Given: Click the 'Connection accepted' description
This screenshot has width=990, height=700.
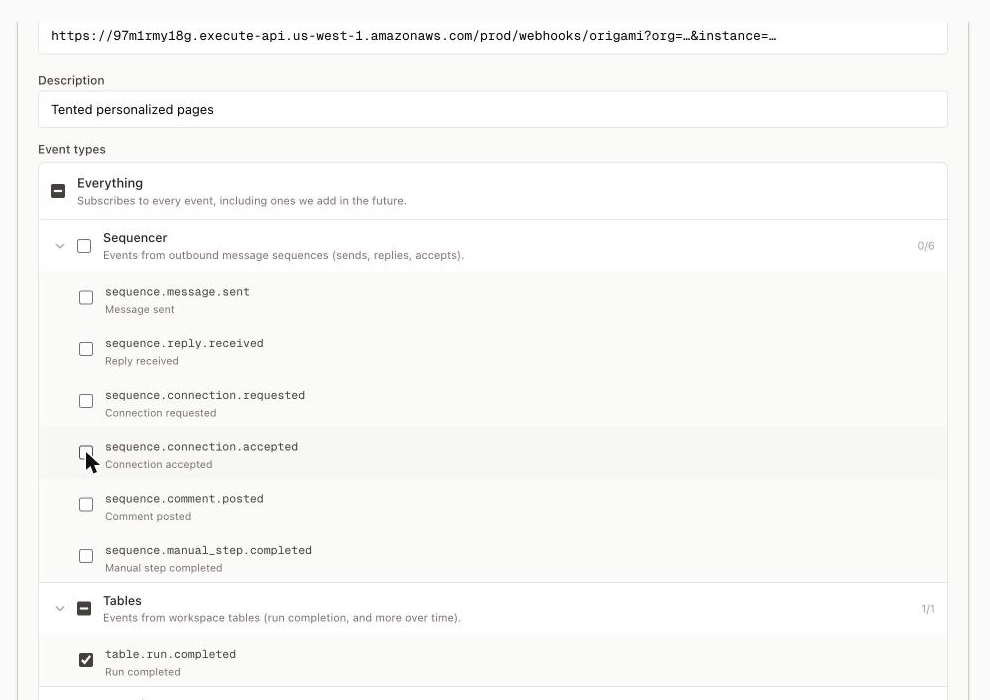Looking at the screenshot, I should click(158, 465).
